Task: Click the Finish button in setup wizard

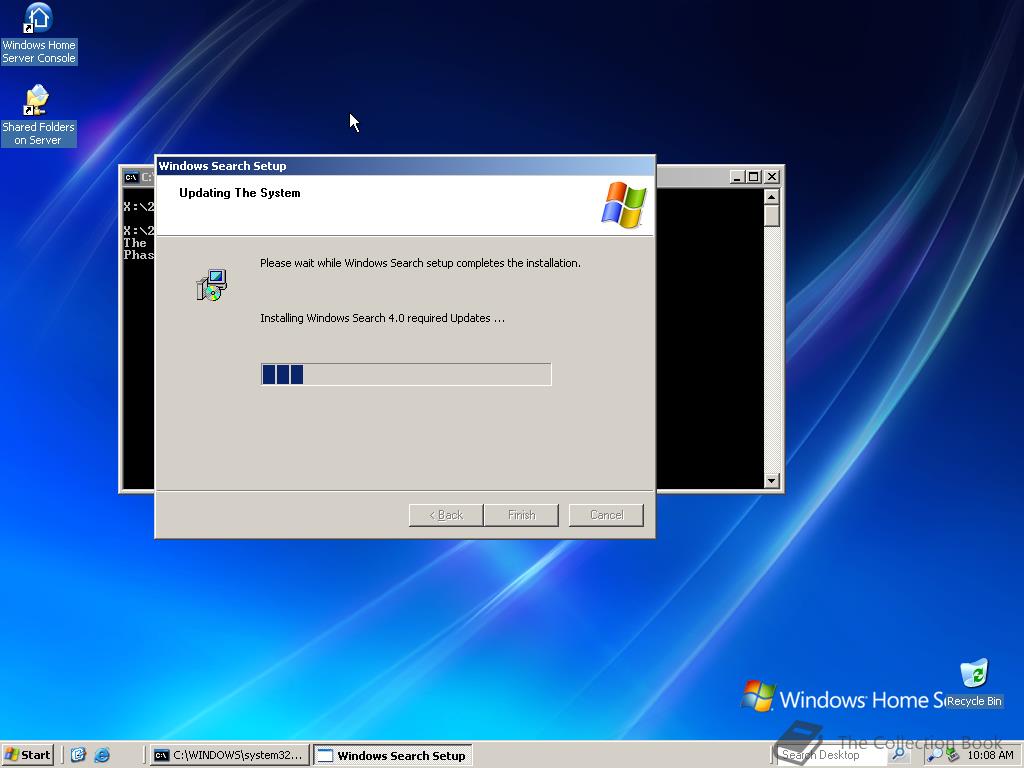Action: point(521,515)
